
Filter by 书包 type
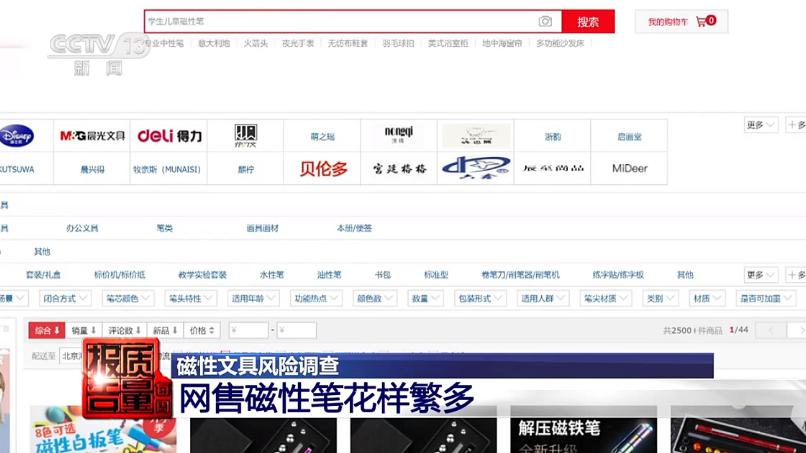tap(383, 275)
